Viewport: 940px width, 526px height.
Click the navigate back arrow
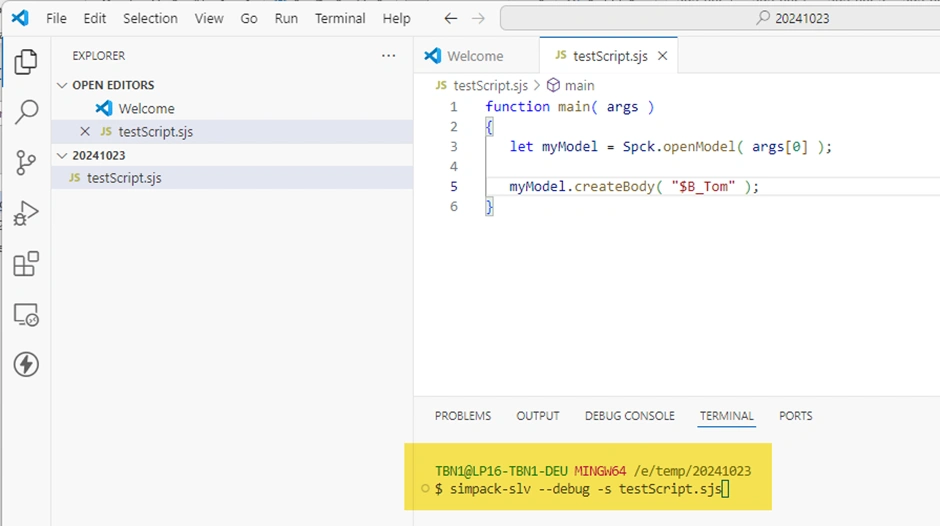point(450,18)
